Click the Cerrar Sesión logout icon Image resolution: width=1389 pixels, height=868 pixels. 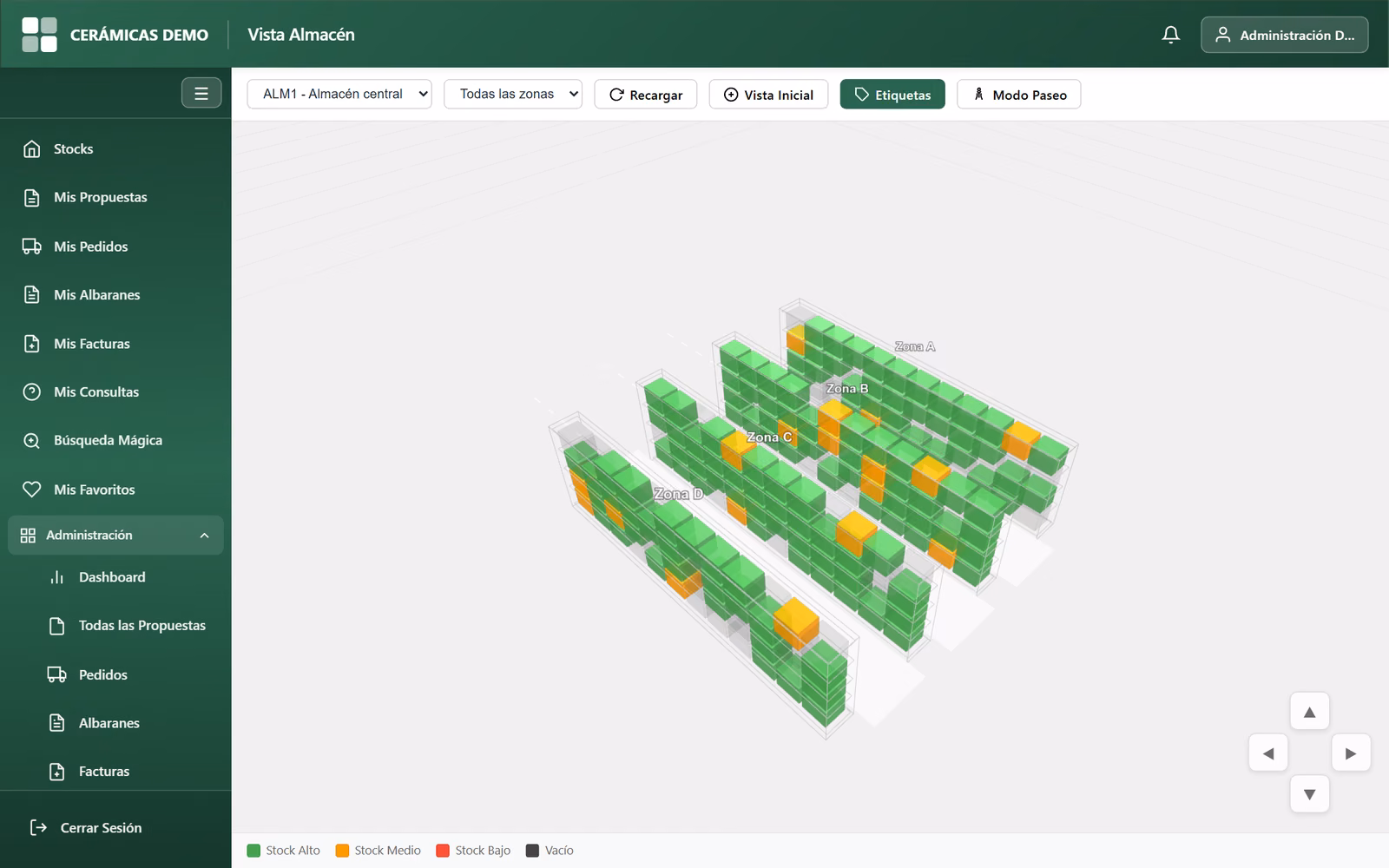(x=38, y=828)
